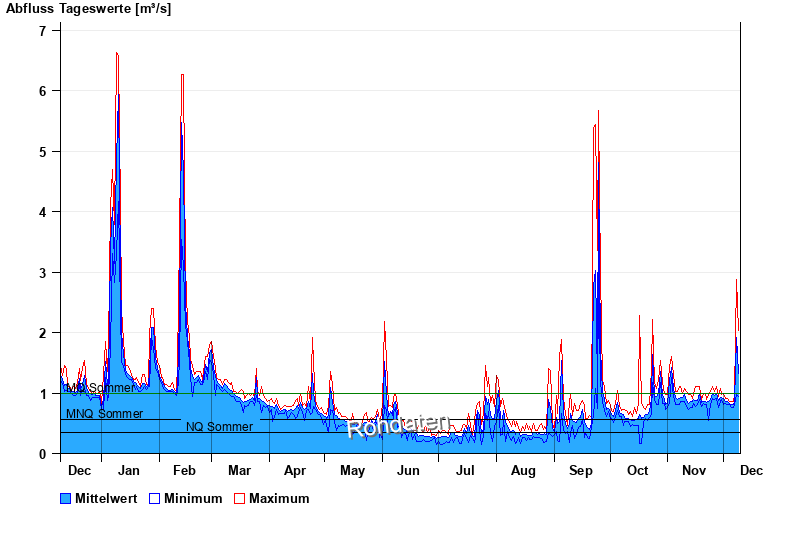Select the Aug month axis label
The image size is (800, 550).
click(x=523, y=470)
